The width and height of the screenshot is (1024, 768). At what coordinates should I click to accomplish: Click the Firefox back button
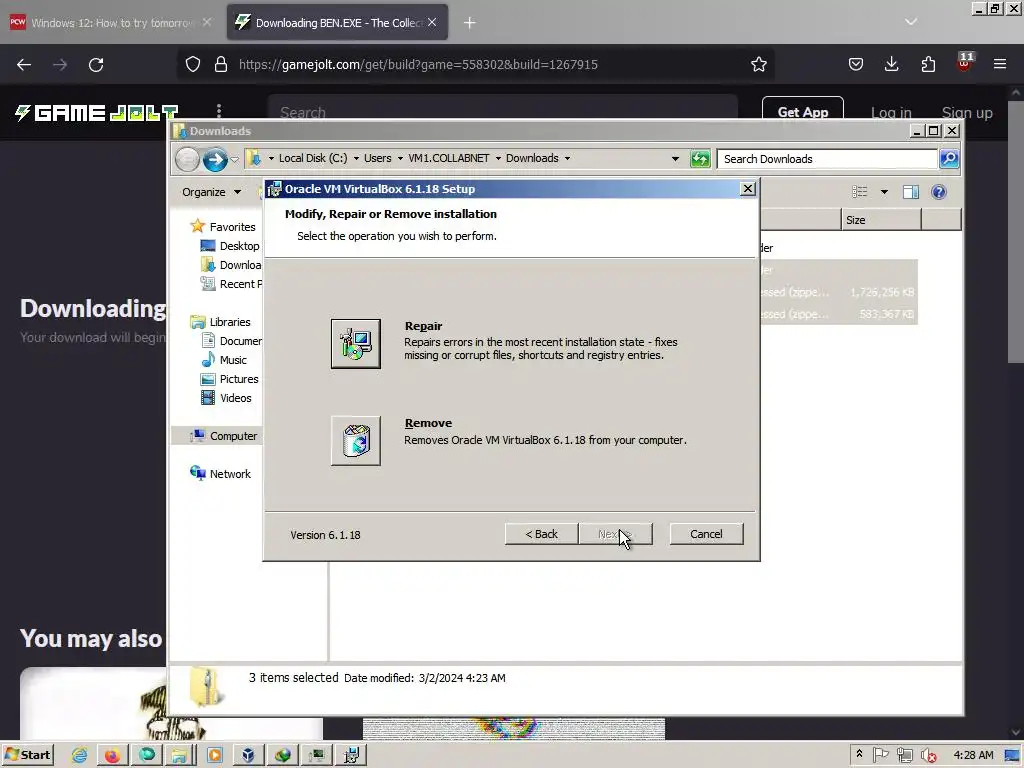24,65
